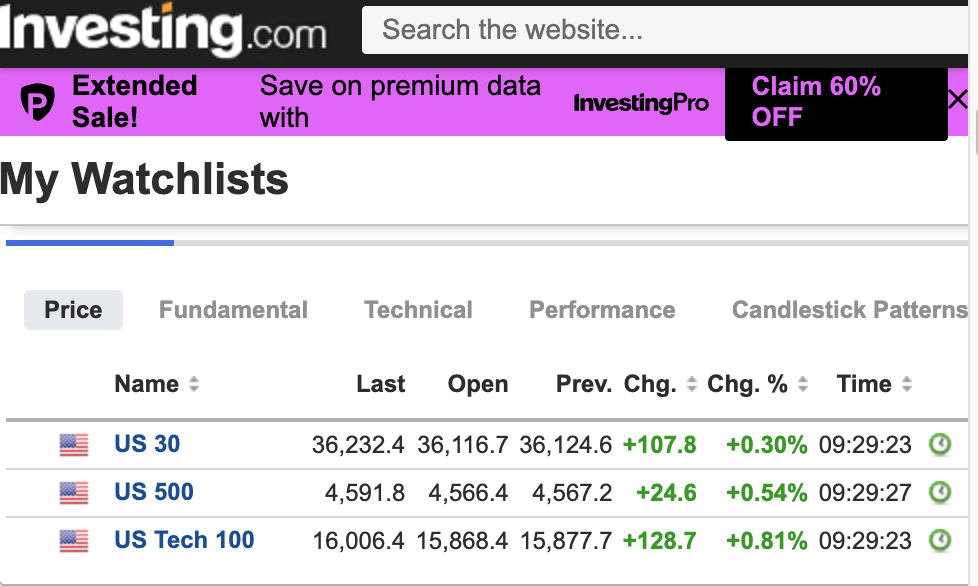Click the US flag beside US 30
The image size is (978, 586).
[x=74, y=445]
